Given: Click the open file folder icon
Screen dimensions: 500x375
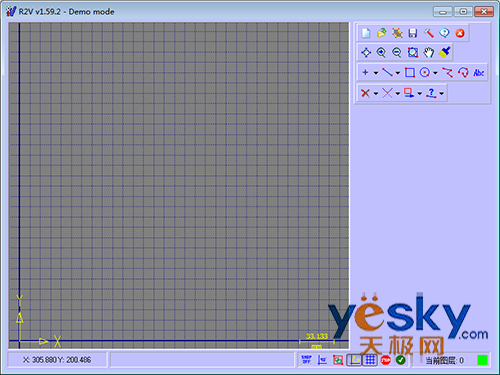Looking at the screenshot, I should coord(382,33).
